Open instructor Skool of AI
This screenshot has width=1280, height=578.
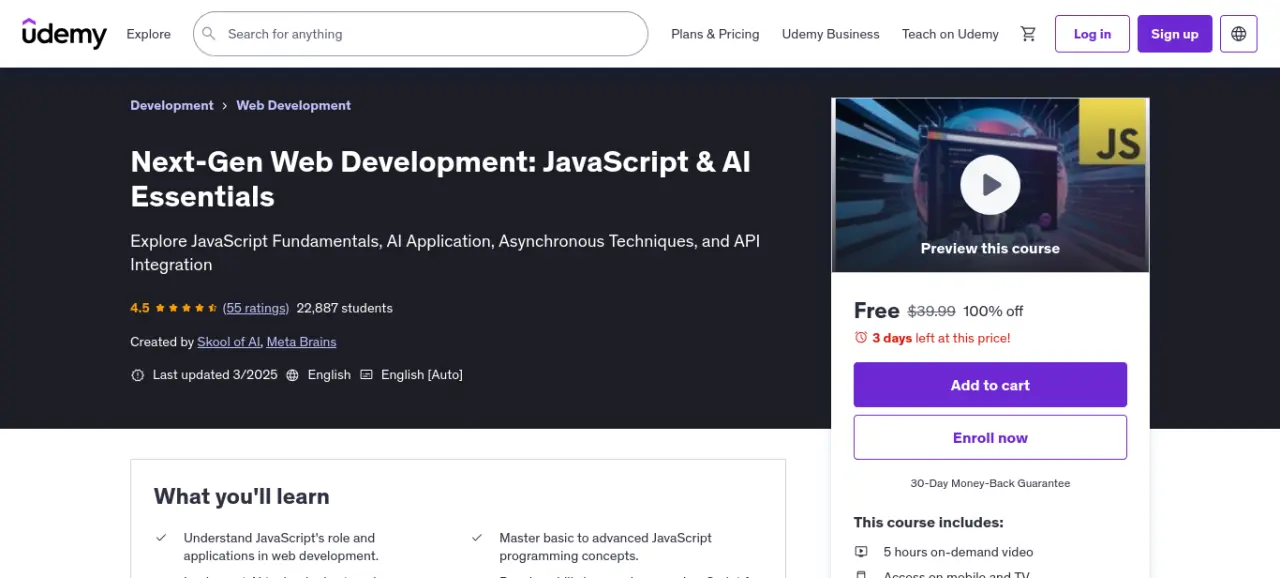click(230, 342)
